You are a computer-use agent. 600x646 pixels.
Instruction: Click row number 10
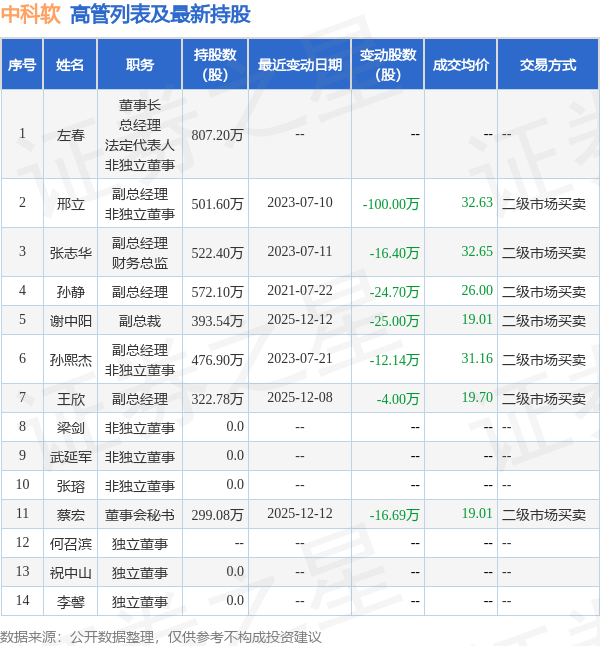tap(22, 484)
